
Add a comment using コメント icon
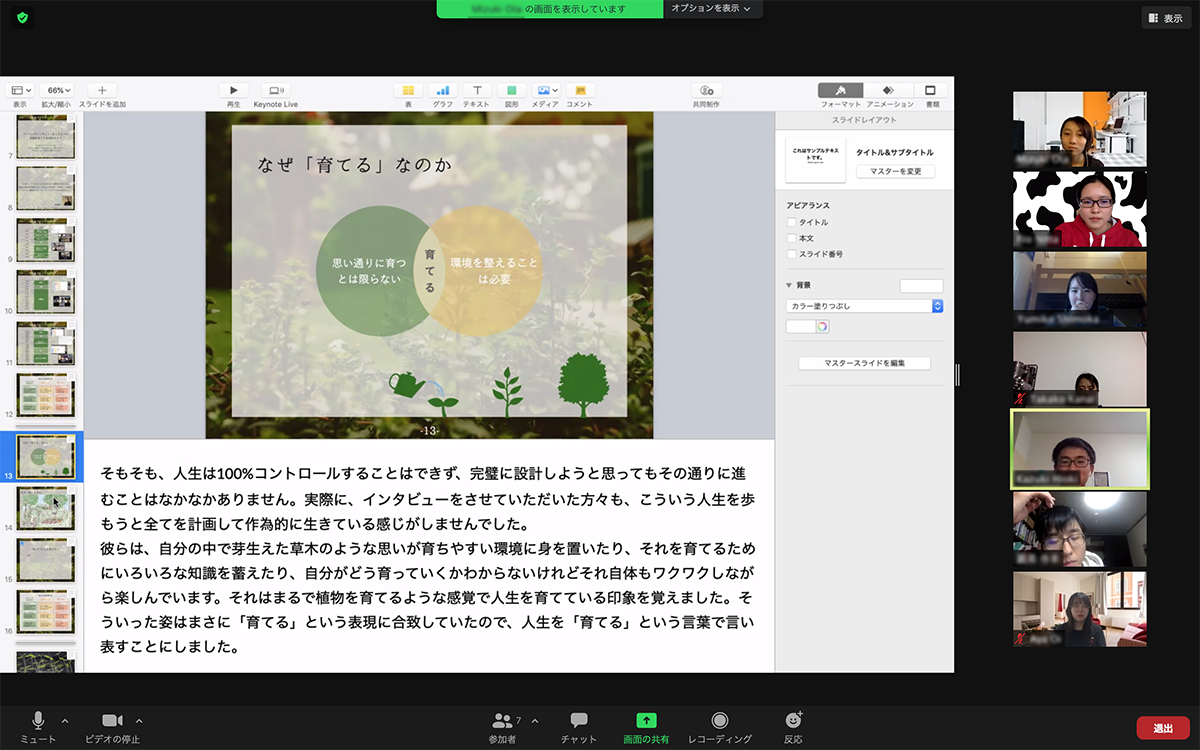coord(579,90)
